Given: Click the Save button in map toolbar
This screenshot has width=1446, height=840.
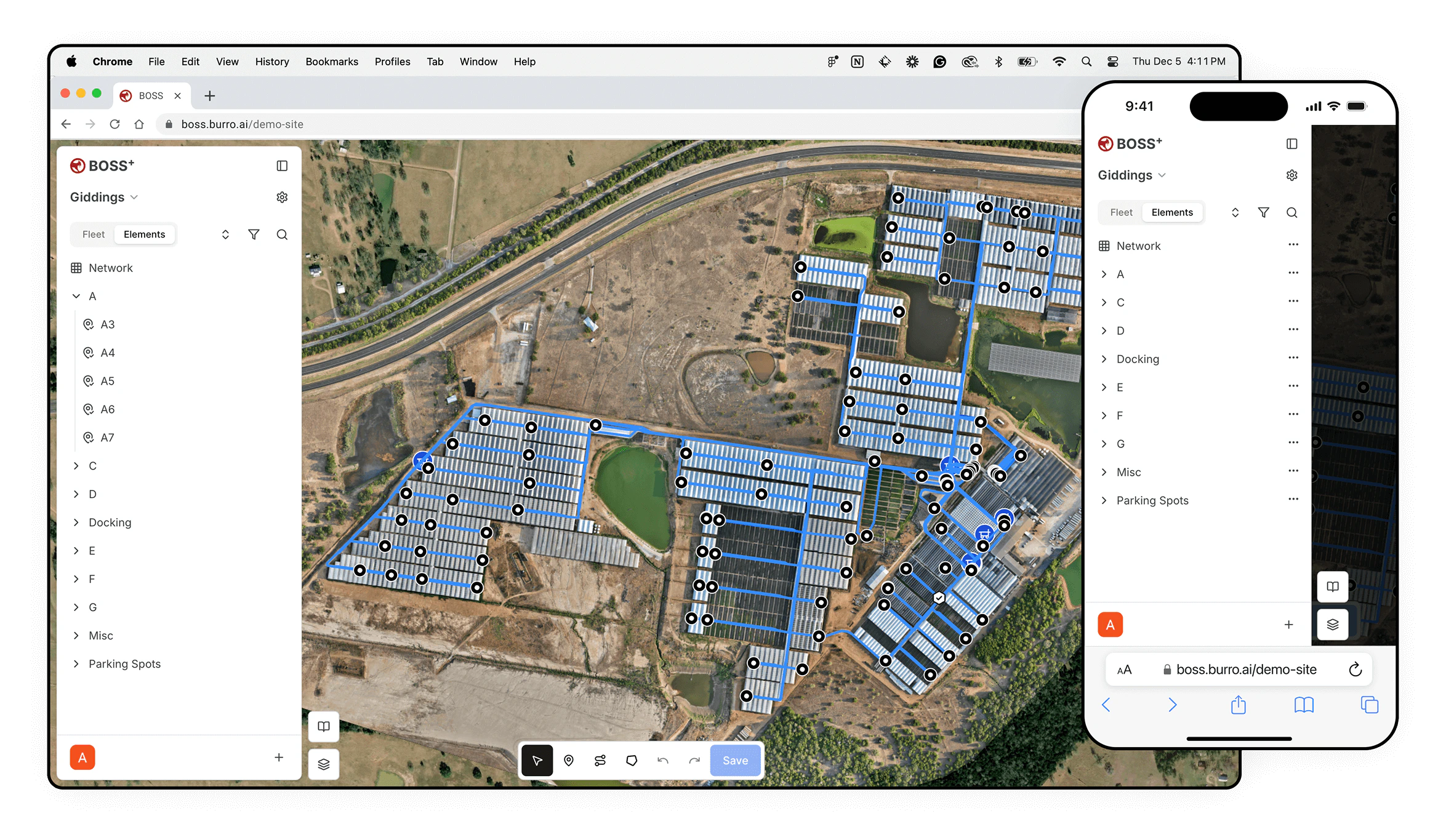Looking at the screenshot, I should click(735, 761).
